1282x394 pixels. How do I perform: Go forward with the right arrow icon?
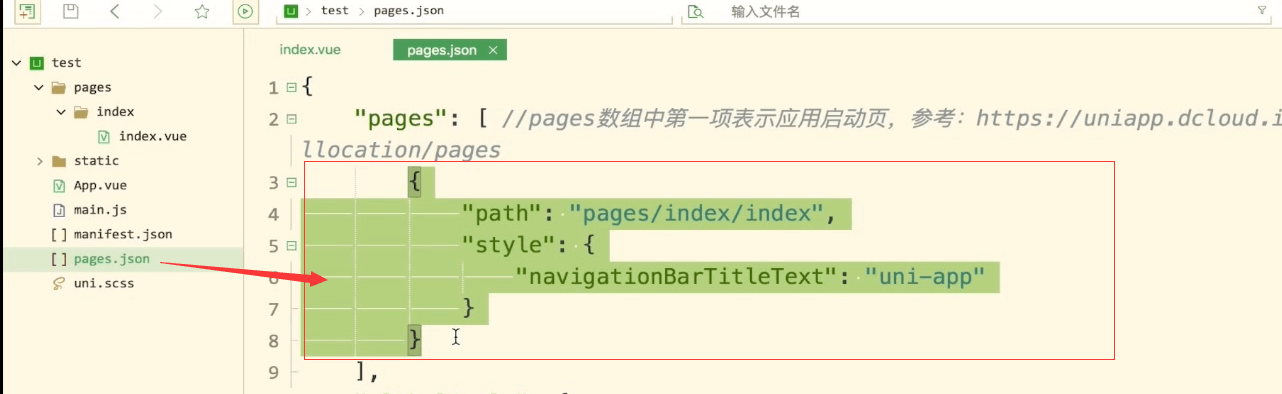pos(158,12)
